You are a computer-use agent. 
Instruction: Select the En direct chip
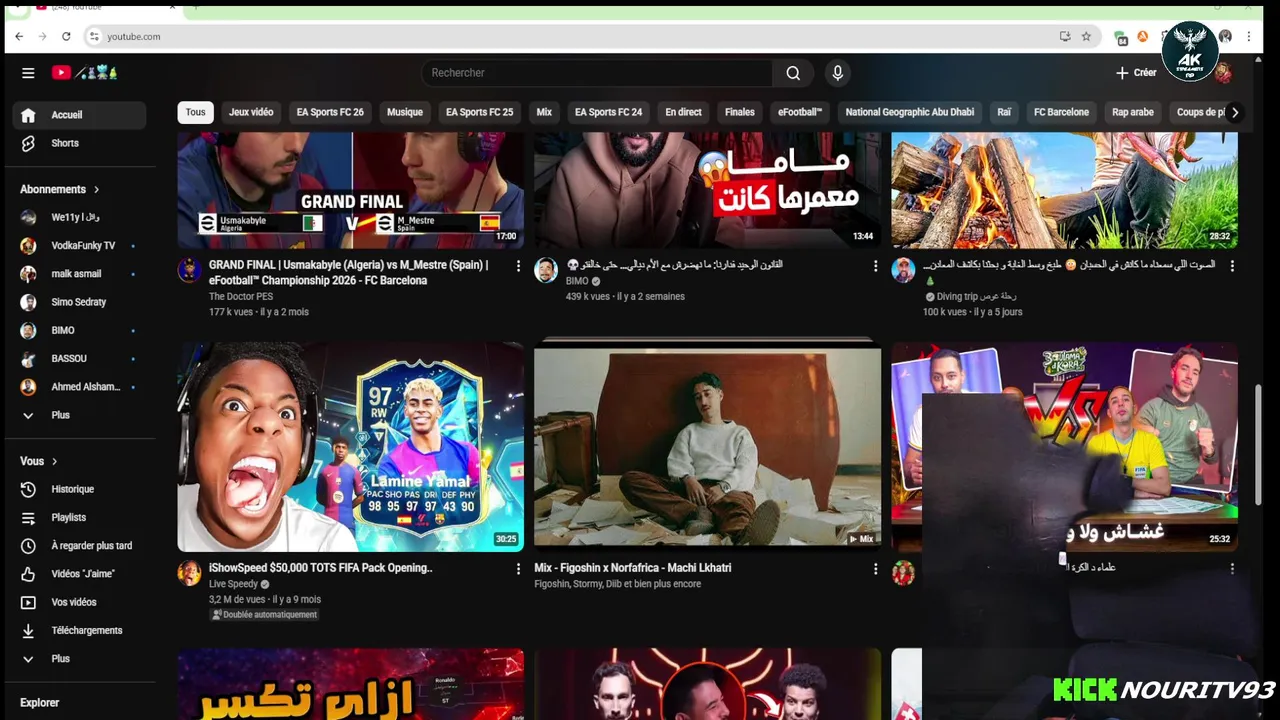(683, 112)
